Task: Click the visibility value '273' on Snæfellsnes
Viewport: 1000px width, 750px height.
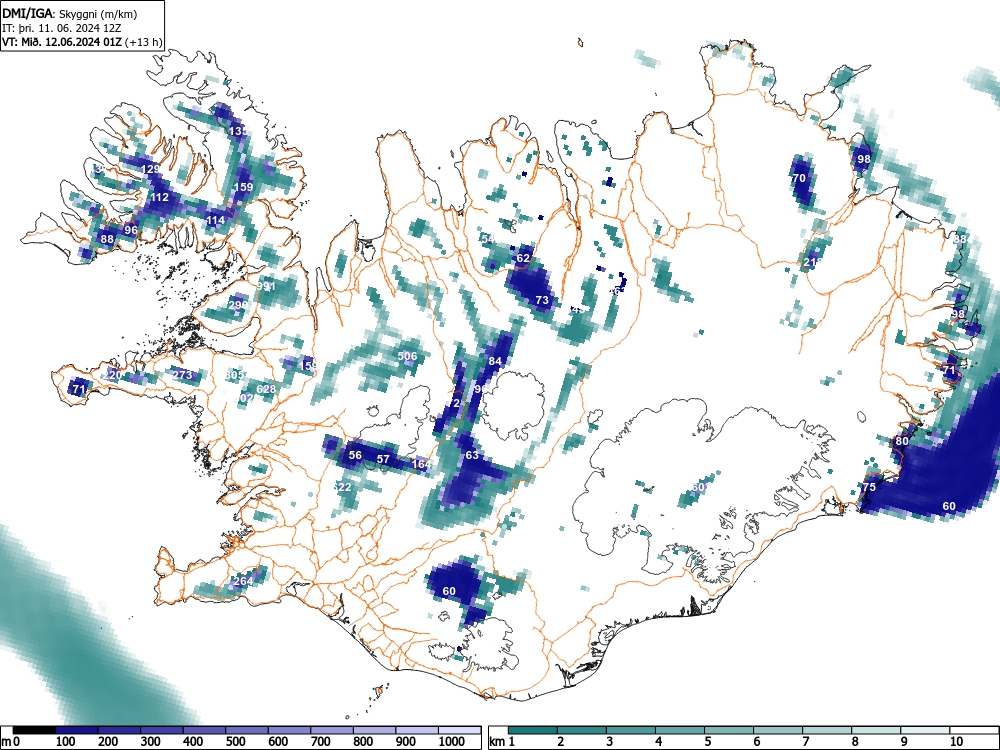Action: tap(182, 375)
